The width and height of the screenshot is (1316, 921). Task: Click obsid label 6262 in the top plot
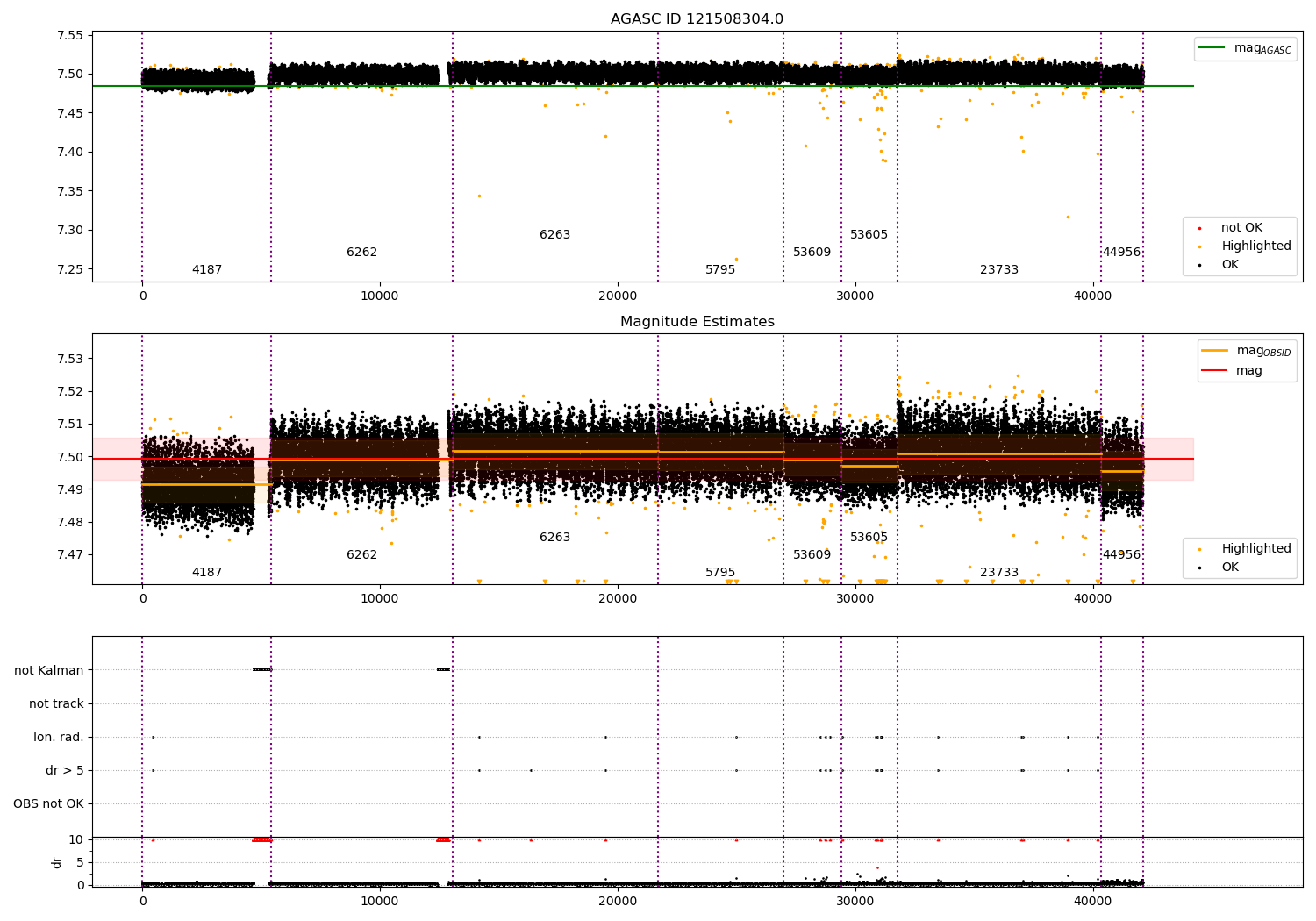[361, 253]
